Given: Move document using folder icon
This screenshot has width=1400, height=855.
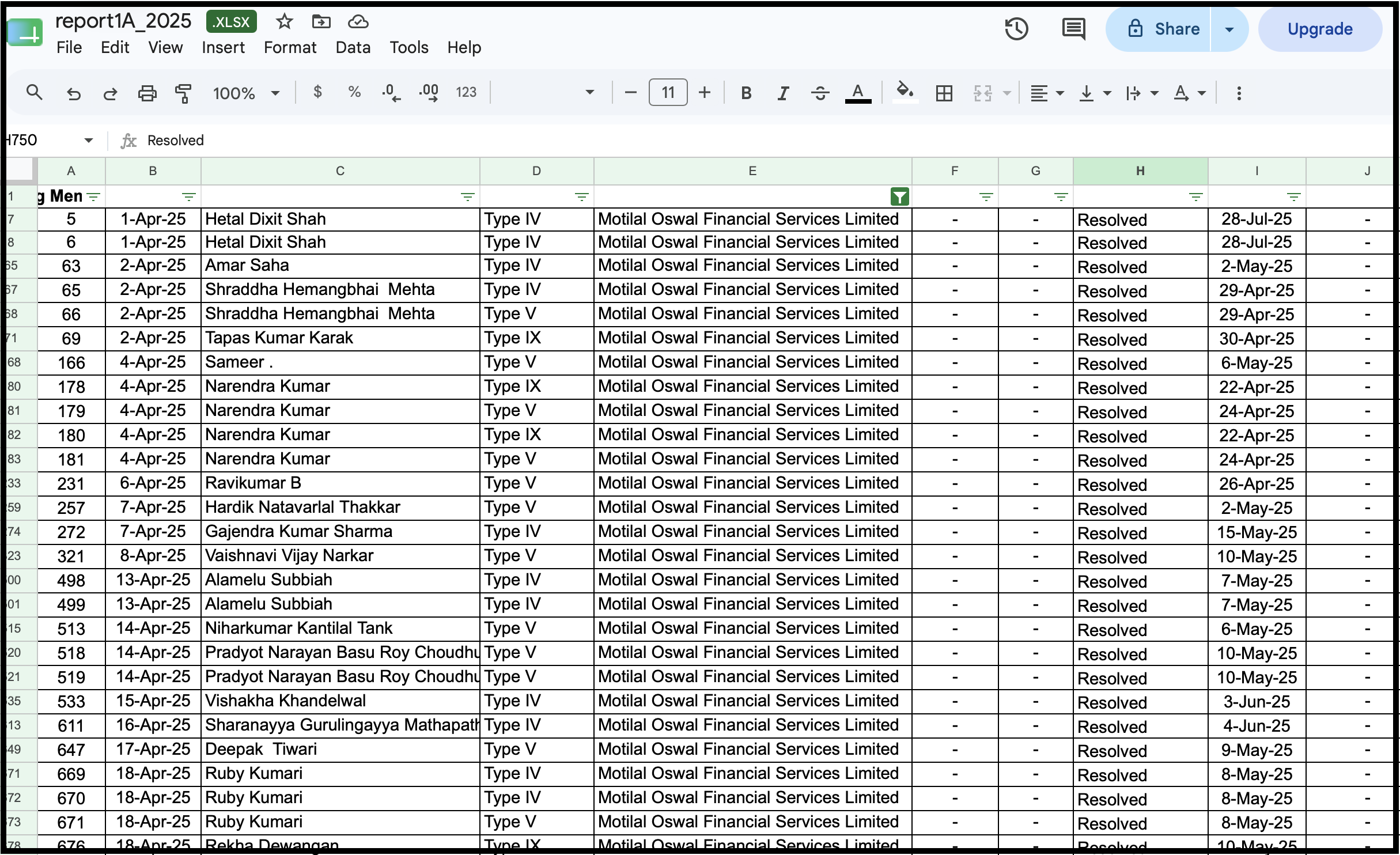Looking at the screenshot, I should pos(321,22).
